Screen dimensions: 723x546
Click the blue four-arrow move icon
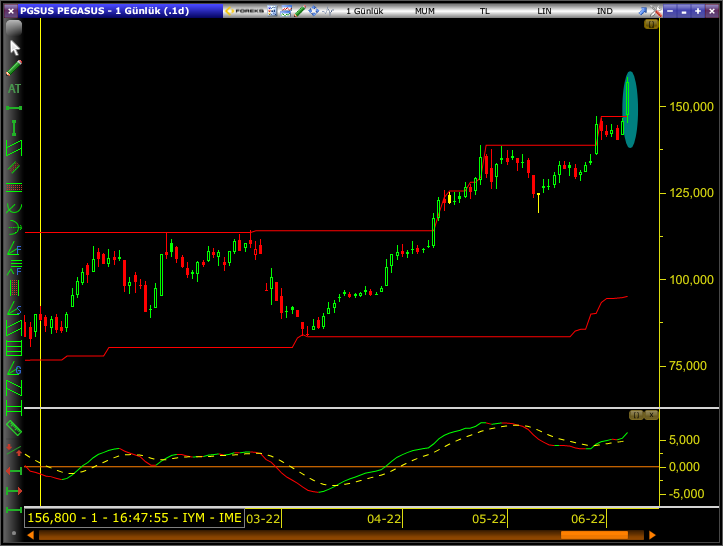pyautogui.click(x=314, y=11)
